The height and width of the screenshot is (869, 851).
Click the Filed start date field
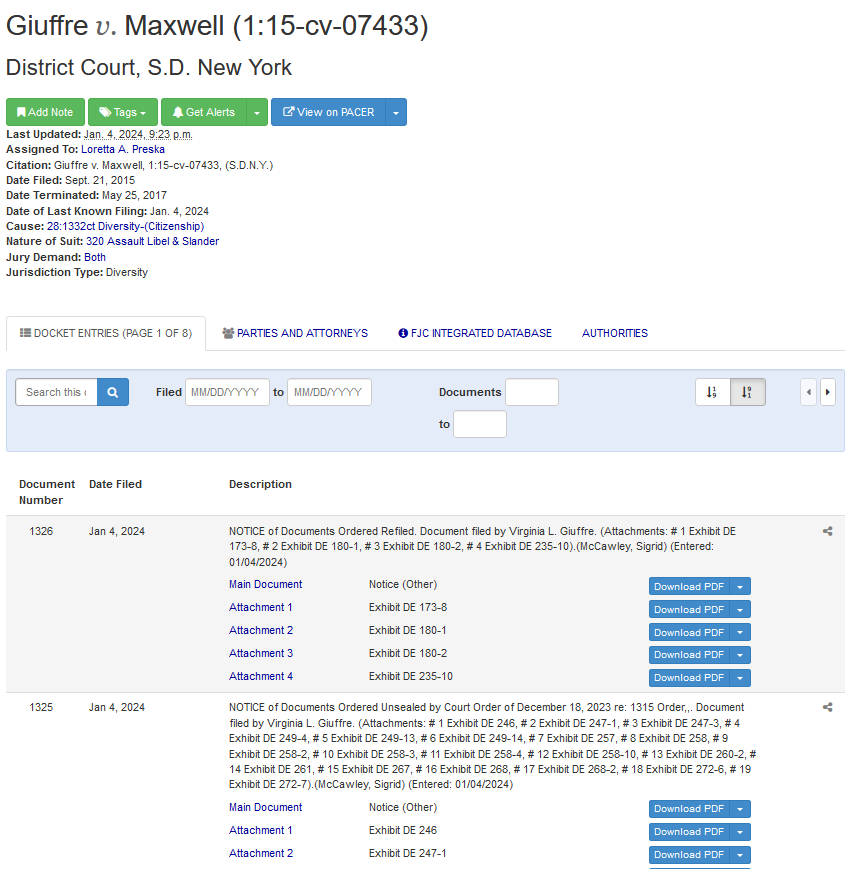pyautogui.click(x=227, y=392)
